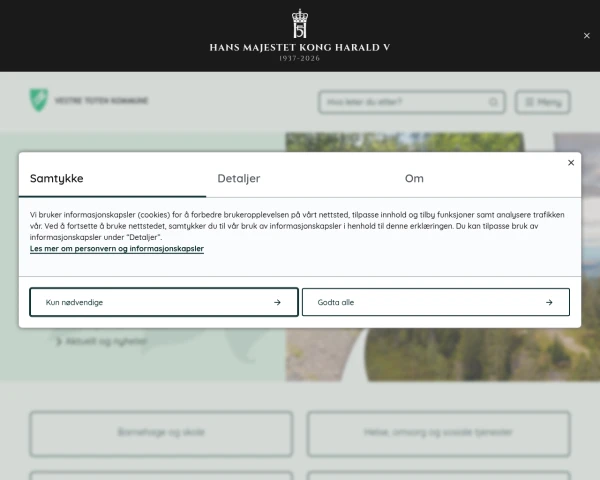The image size is (600, 480).
Task: Open Helse, omsorg og sosiale tjenester card
Action: point(439,434)
